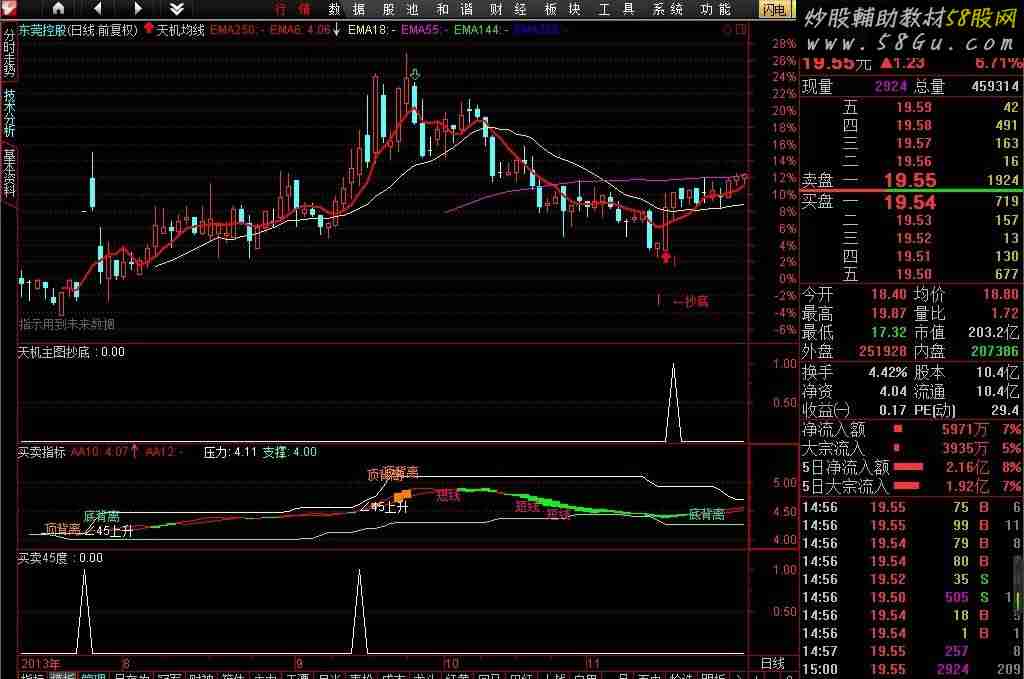The width and height of the screenshot is (1024, 679).
Task: Click the 日线 period selector
Action: click(x=773, y=663)
